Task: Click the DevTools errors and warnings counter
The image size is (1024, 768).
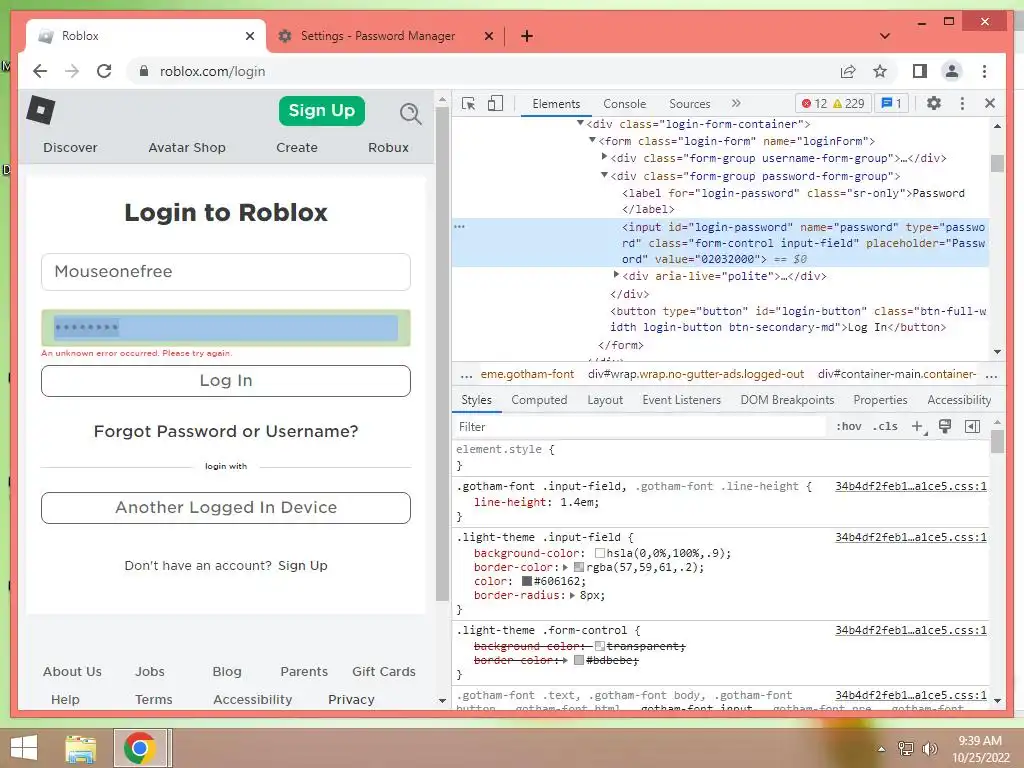Action: (833, 103)
